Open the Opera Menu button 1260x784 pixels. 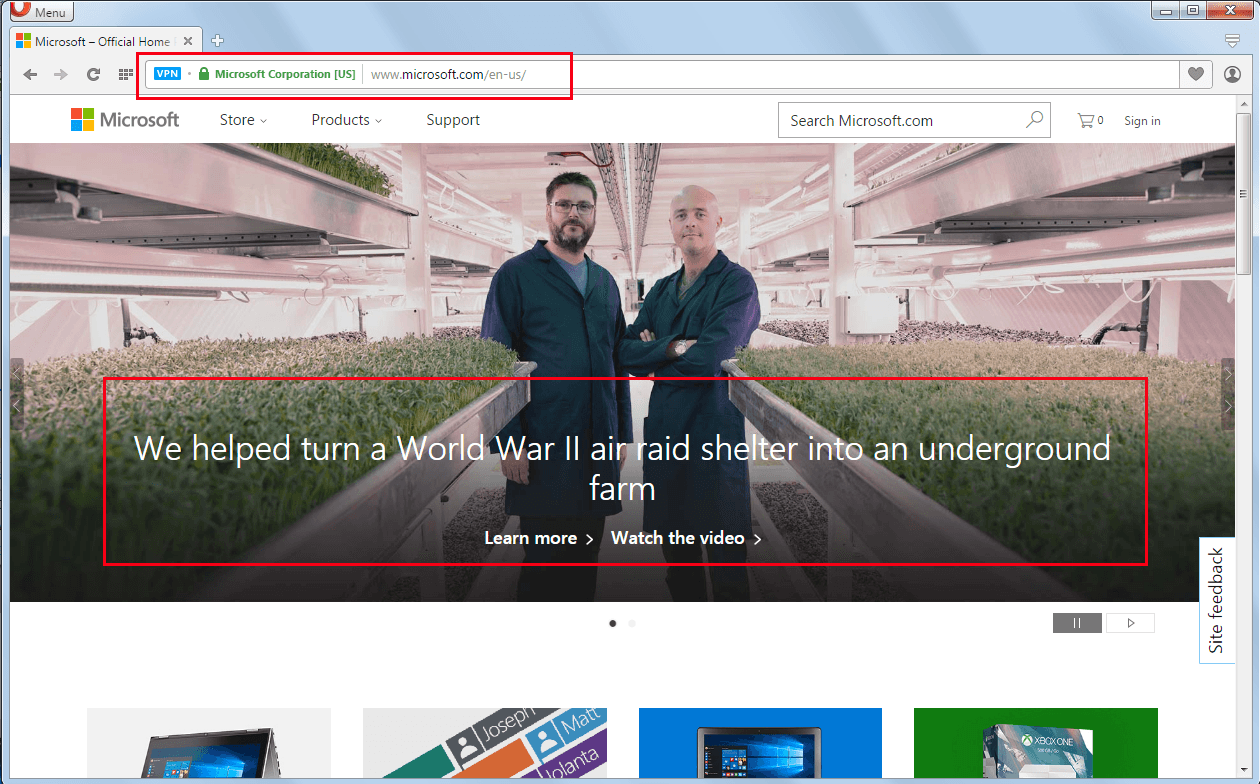[x=42, y=12]
